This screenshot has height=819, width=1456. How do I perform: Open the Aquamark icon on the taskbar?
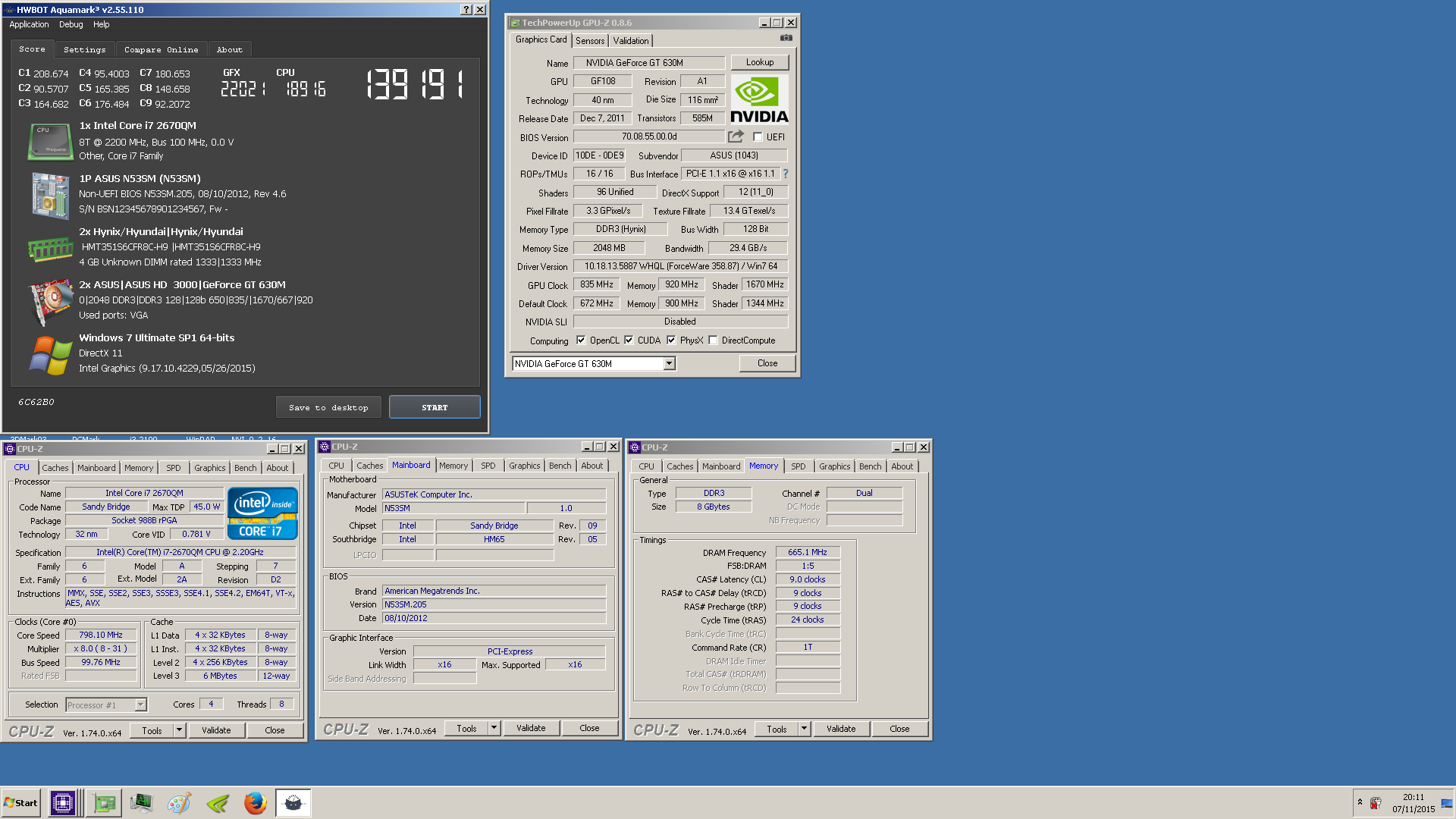point(293,802)
